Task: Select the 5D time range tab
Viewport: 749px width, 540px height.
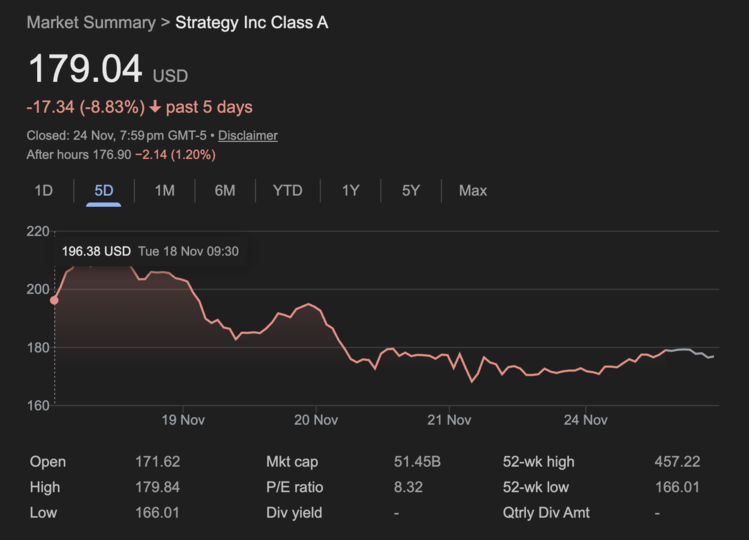Action: point(104,190)
